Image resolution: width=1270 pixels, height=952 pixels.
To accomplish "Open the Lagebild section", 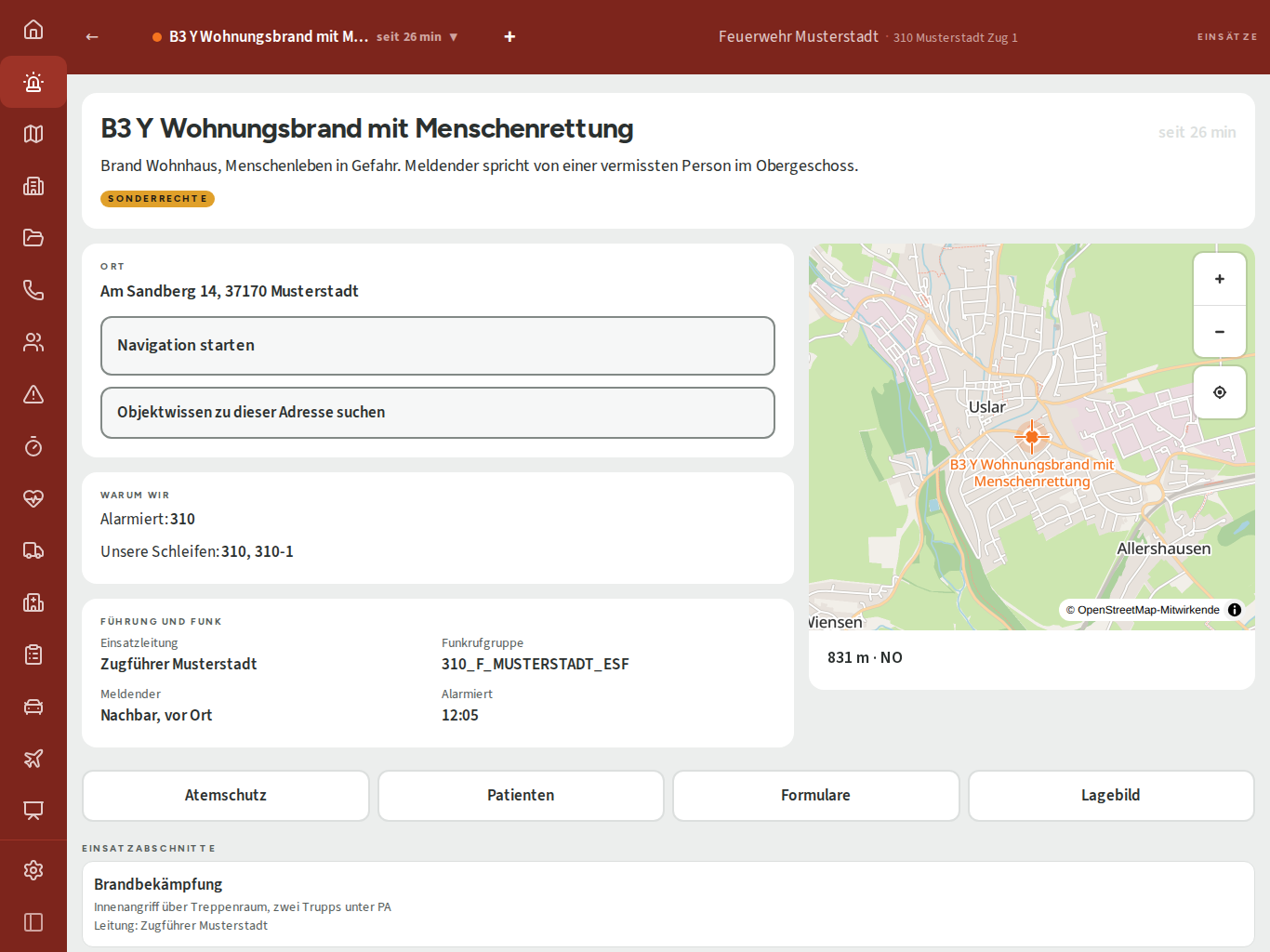I will (x=1111, y=796).
